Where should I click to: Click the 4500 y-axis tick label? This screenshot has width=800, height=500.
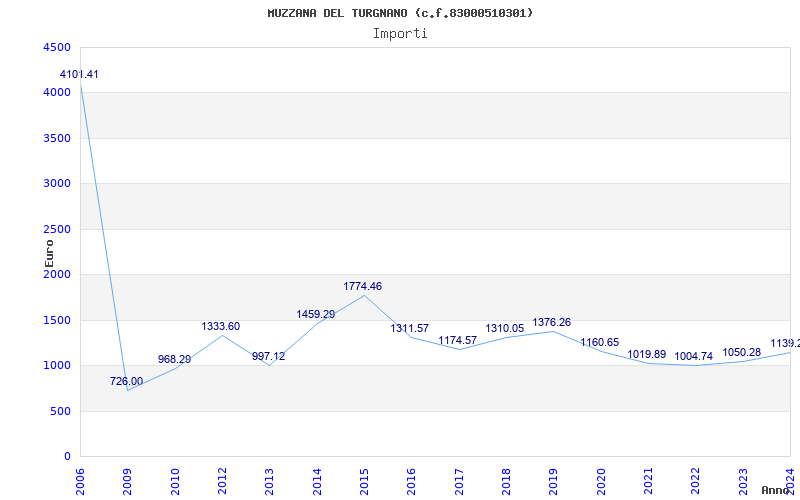(57, 48)
